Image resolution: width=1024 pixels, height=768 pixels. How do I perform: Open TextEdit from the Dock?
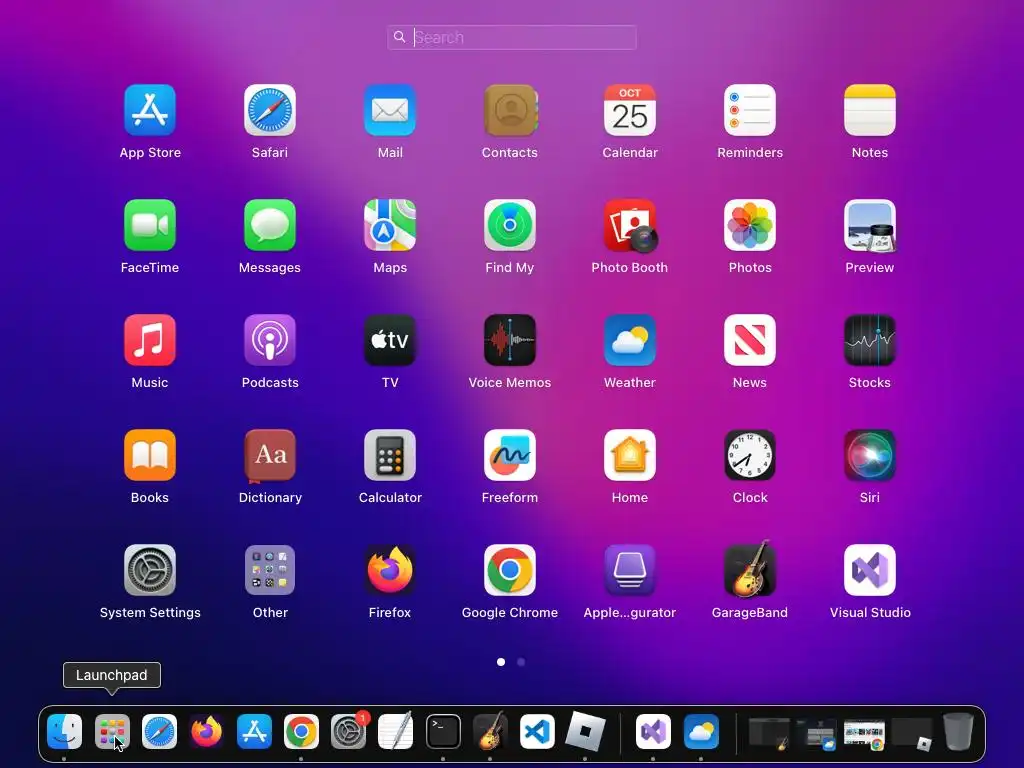396,731
